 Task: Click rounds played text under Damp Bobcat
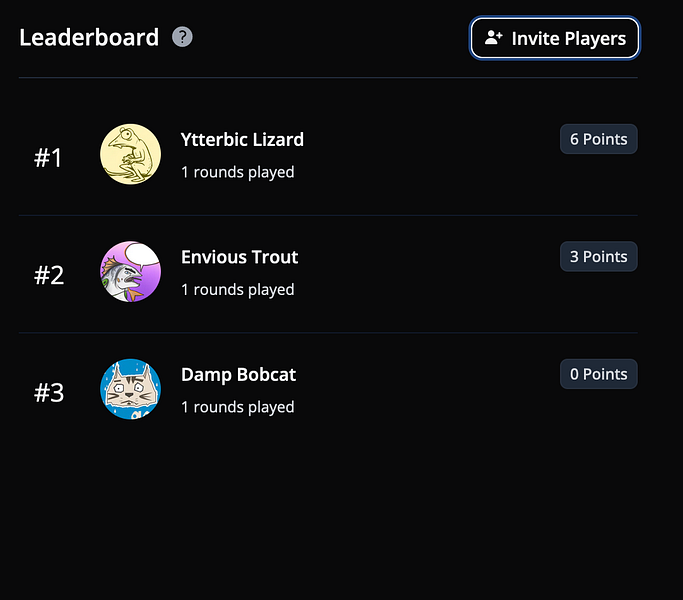click(238, 407)
